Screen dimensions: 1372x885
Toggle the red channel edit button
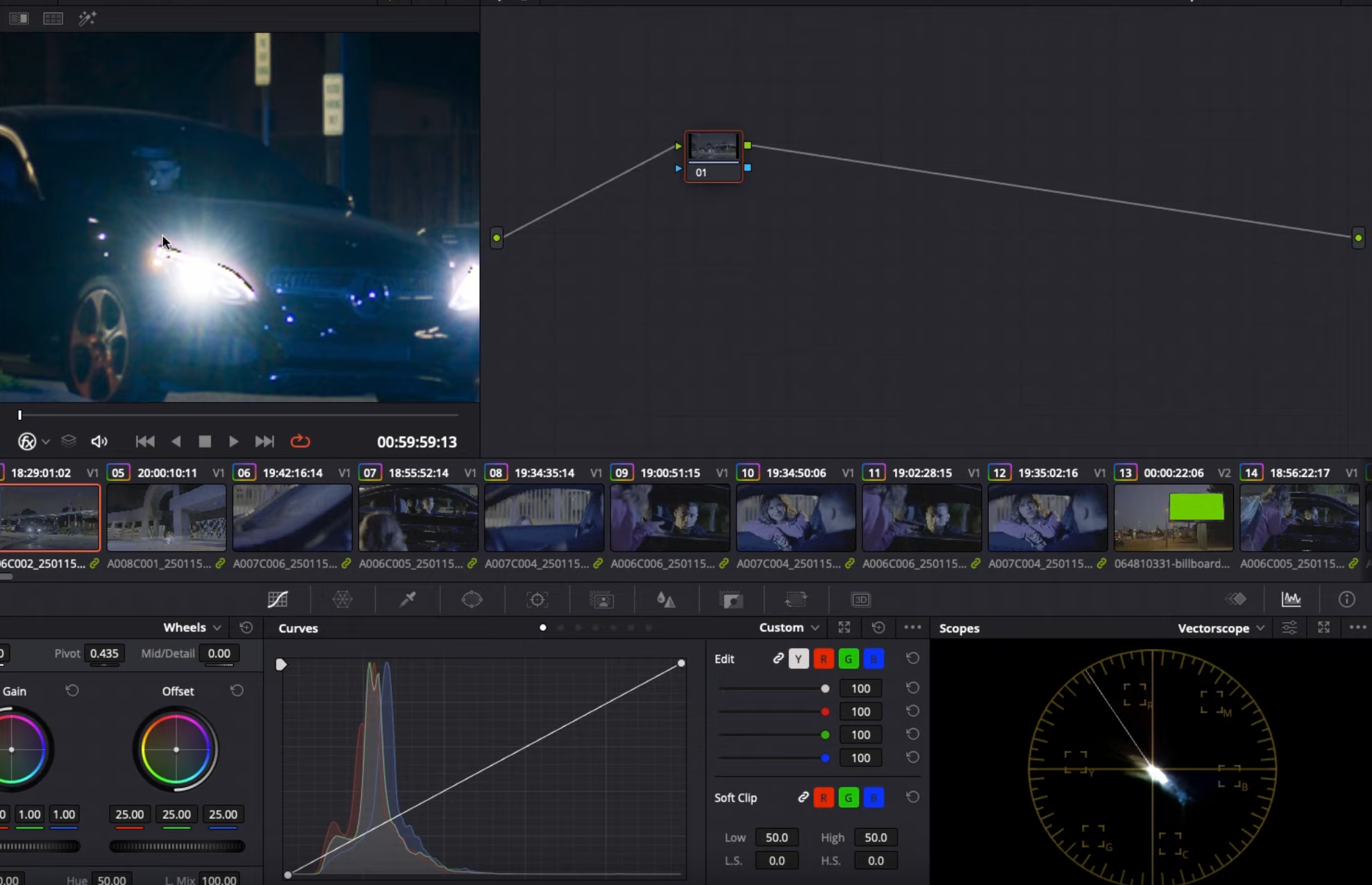click(x=823, y=659)
